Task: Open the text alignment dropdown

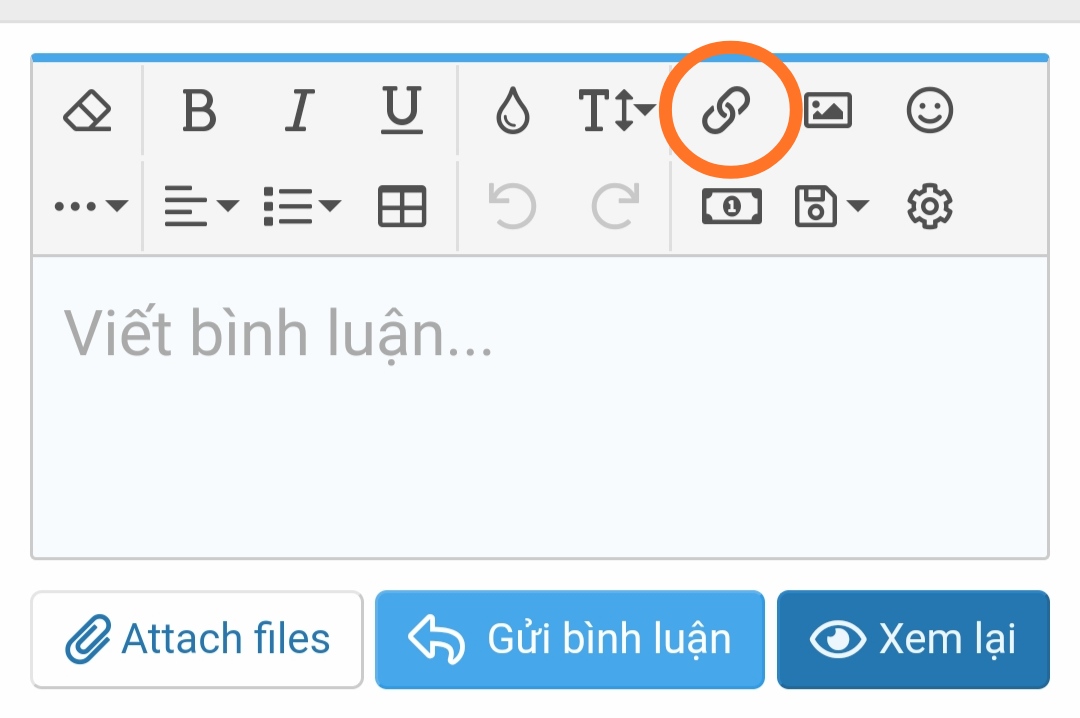Action: (200, 207)
